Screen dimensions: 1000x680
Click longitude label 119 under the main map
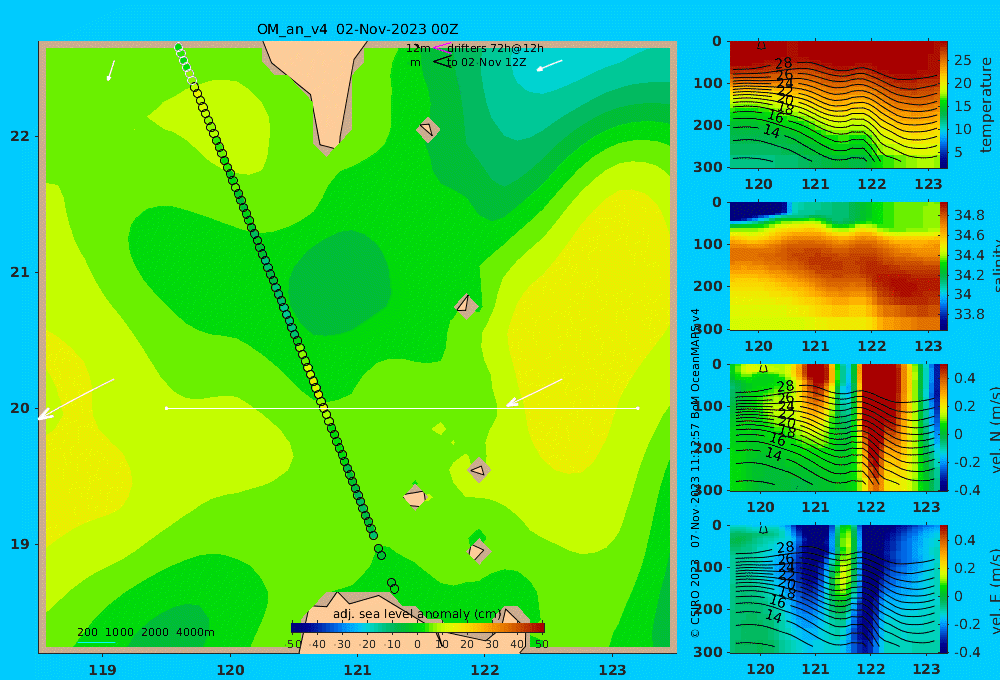point(102,670)
